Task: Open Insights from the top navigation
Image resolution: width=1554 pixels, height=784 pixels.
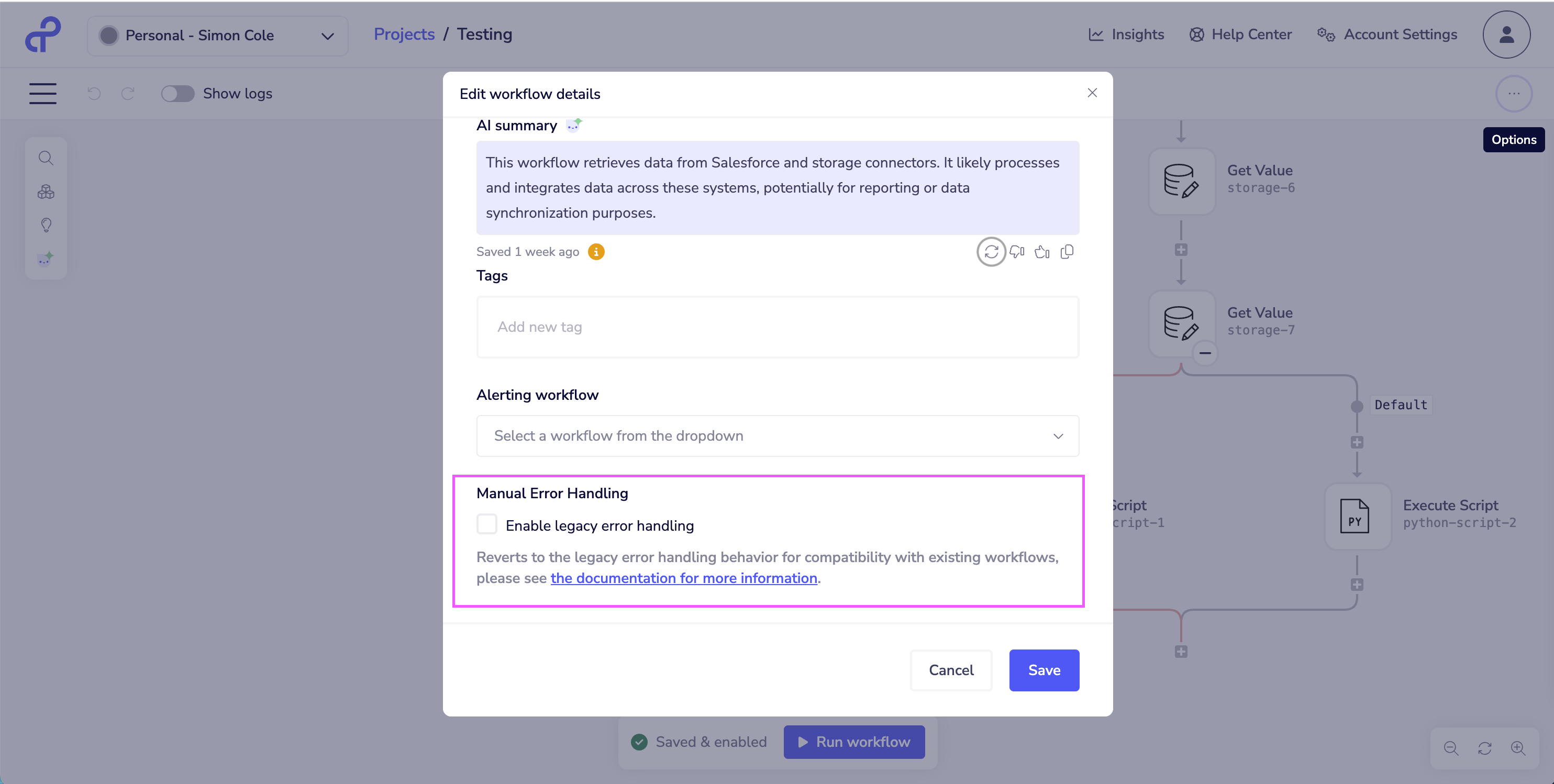Action: 1126,35
